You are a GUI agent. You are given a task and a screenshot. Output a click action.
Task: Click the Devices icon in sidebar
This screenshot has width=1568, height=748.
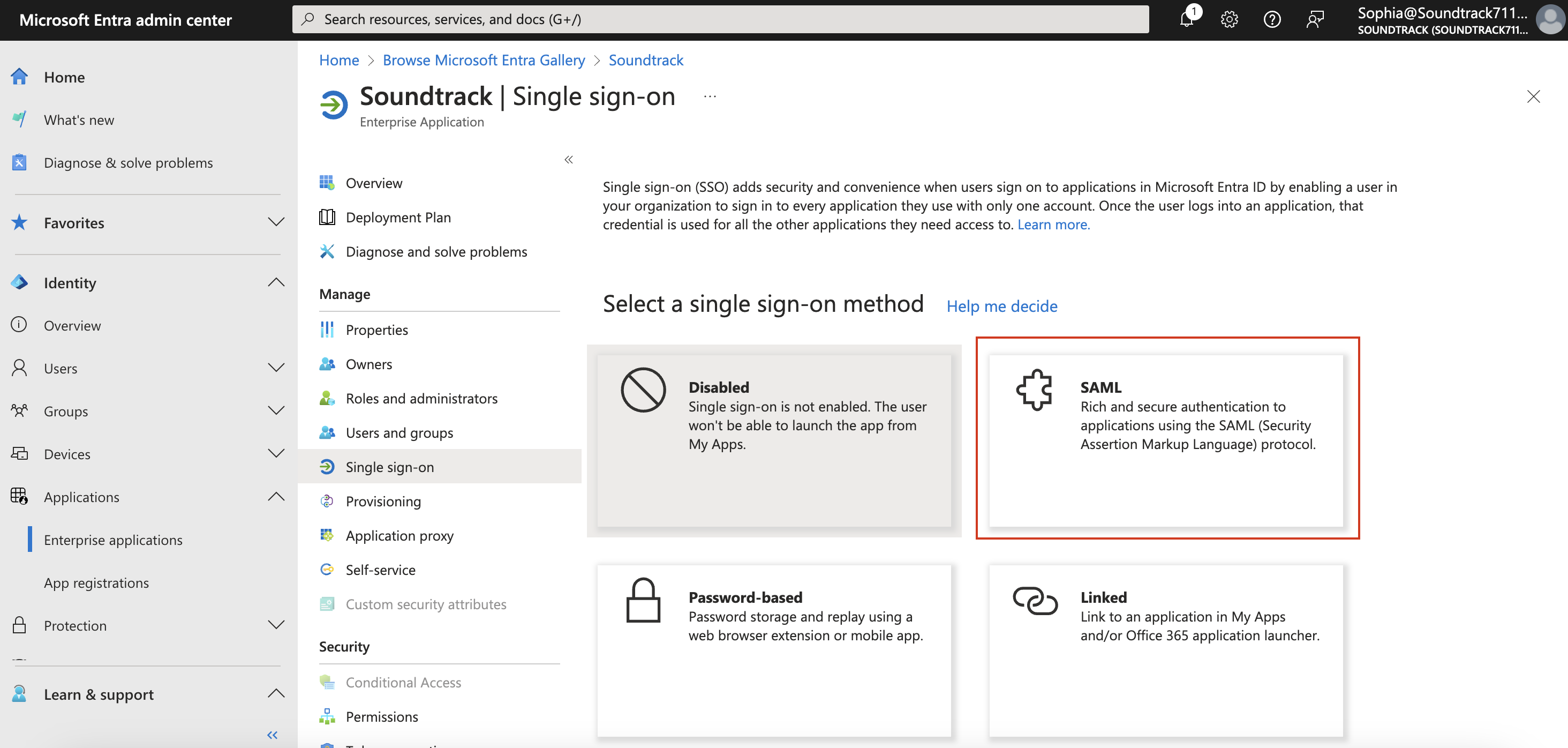(19, 454)
